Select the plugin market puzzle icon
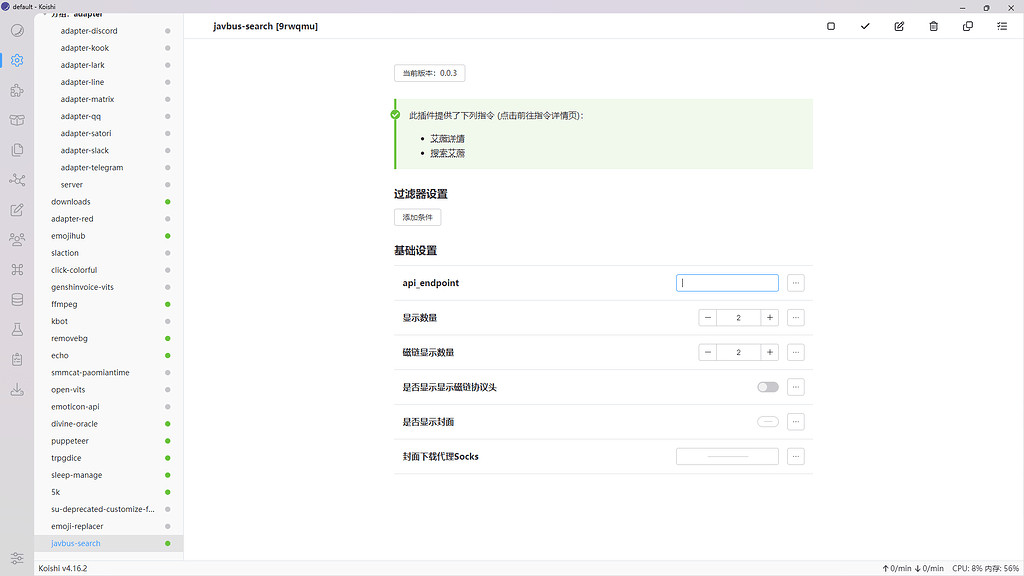This screenshot has height=576, width=1024. (x=16, y=89)
